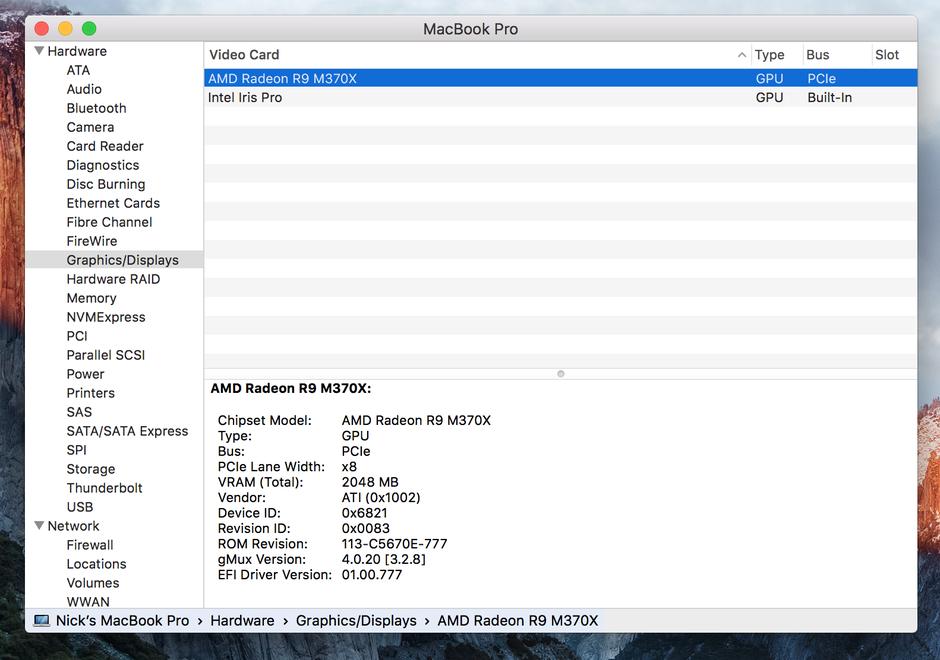The height and width of the screenshot is (660, 940).
Task: Click the Hardware category label
Action: pyautogui.click(x=77, y=52)
